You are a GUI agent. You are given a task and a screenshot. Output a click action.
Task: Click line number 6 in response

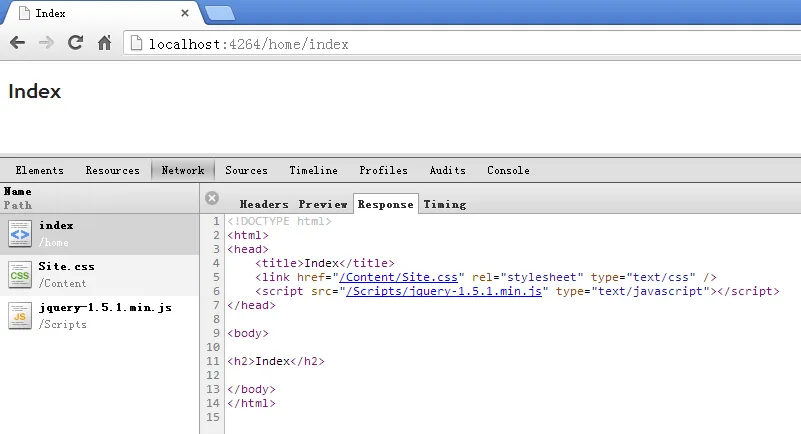pyautogui.click(x=216, y=291)
